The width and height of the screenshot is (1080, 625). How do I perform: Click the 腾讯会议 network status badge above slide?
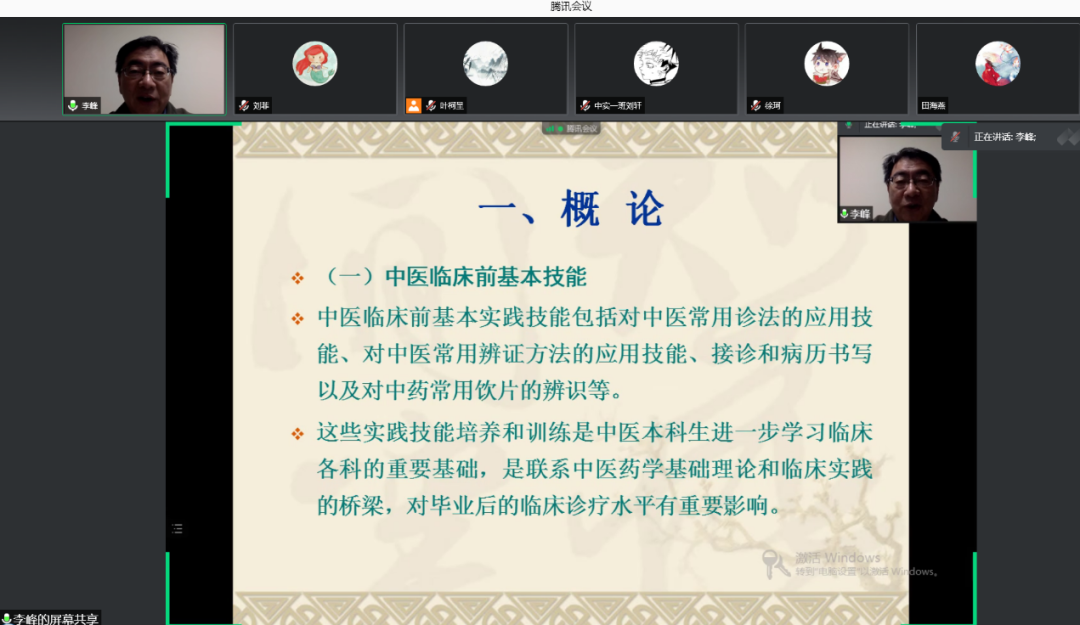(572, 128)
